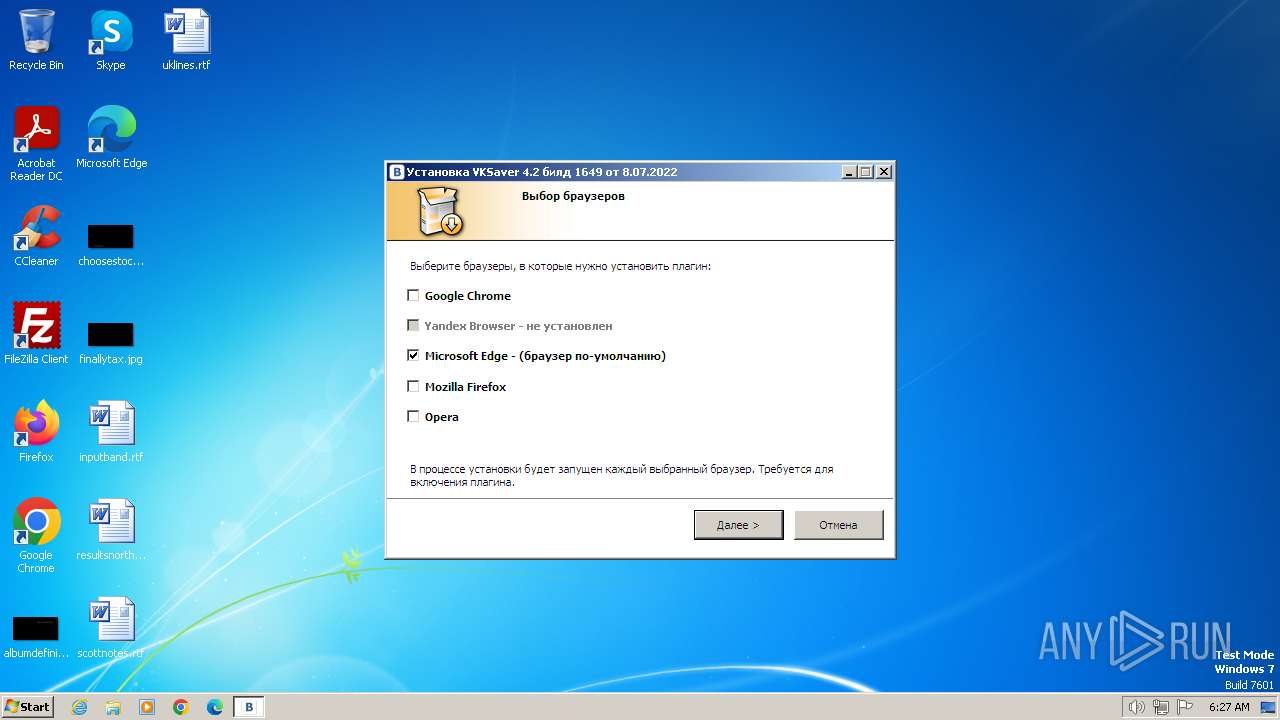Open the Start menu
The height and width of the screenshot is (720, 1280).
tap(28, 707)
